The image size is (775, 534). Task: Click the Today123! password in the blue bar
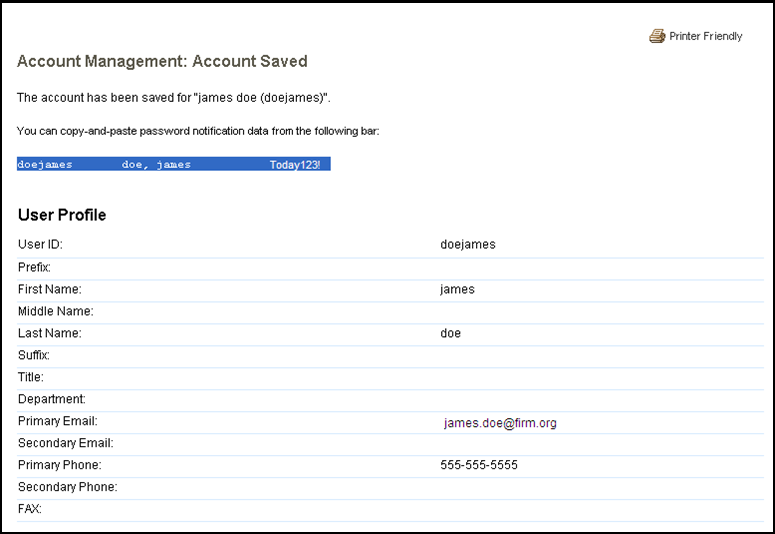(294, 165)
